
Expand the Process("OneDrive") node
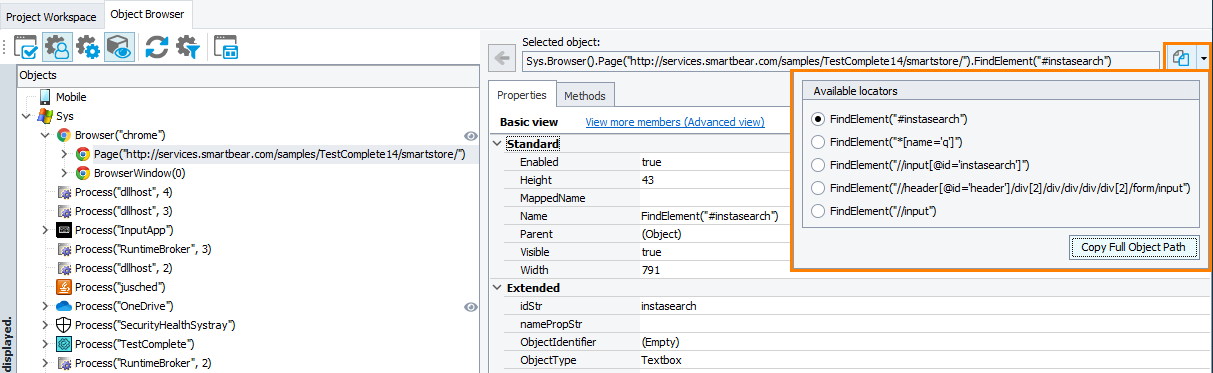click(45, 306)
